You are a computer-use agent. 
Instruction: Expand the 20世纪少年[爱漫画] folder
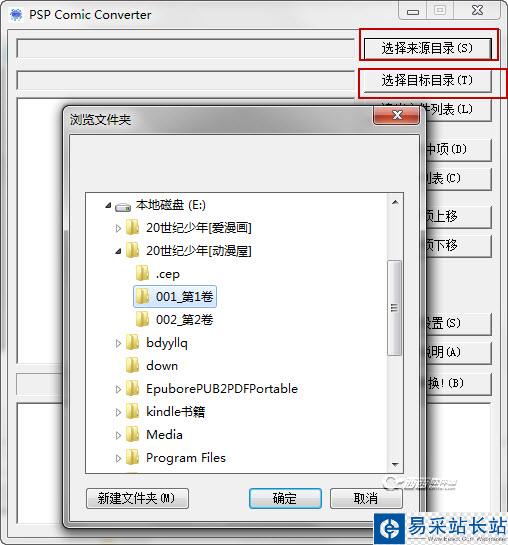click(x=118, y=228)
